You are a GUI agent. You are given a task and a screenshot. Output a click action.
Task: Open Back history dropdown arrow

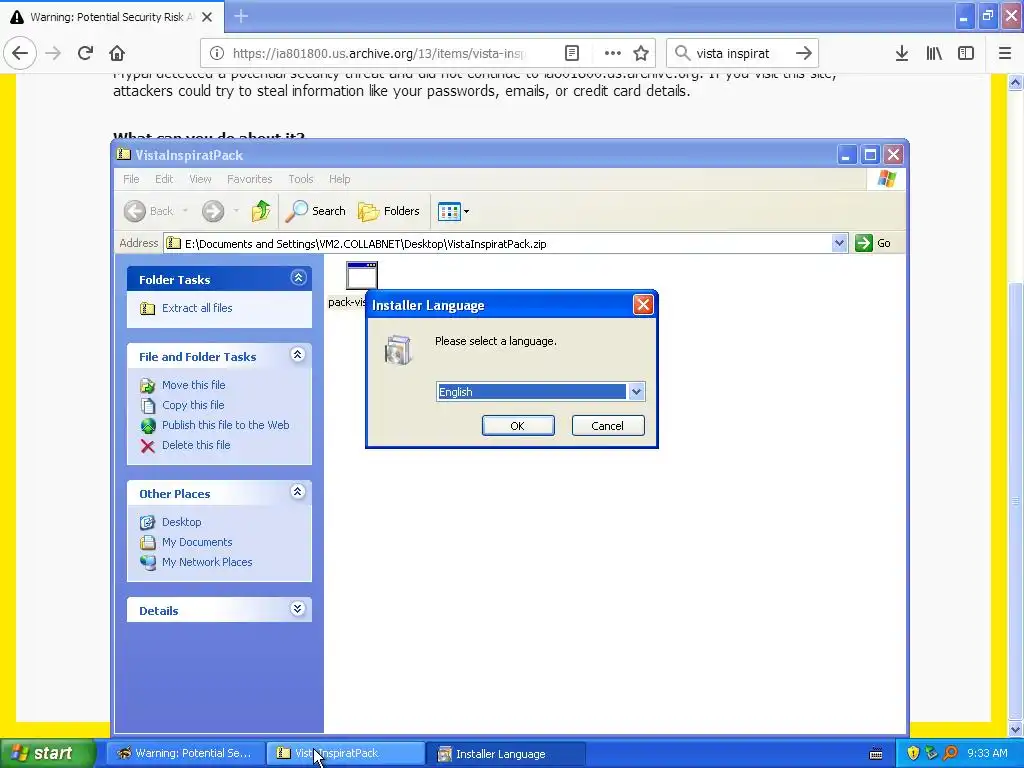click(185, 211)
